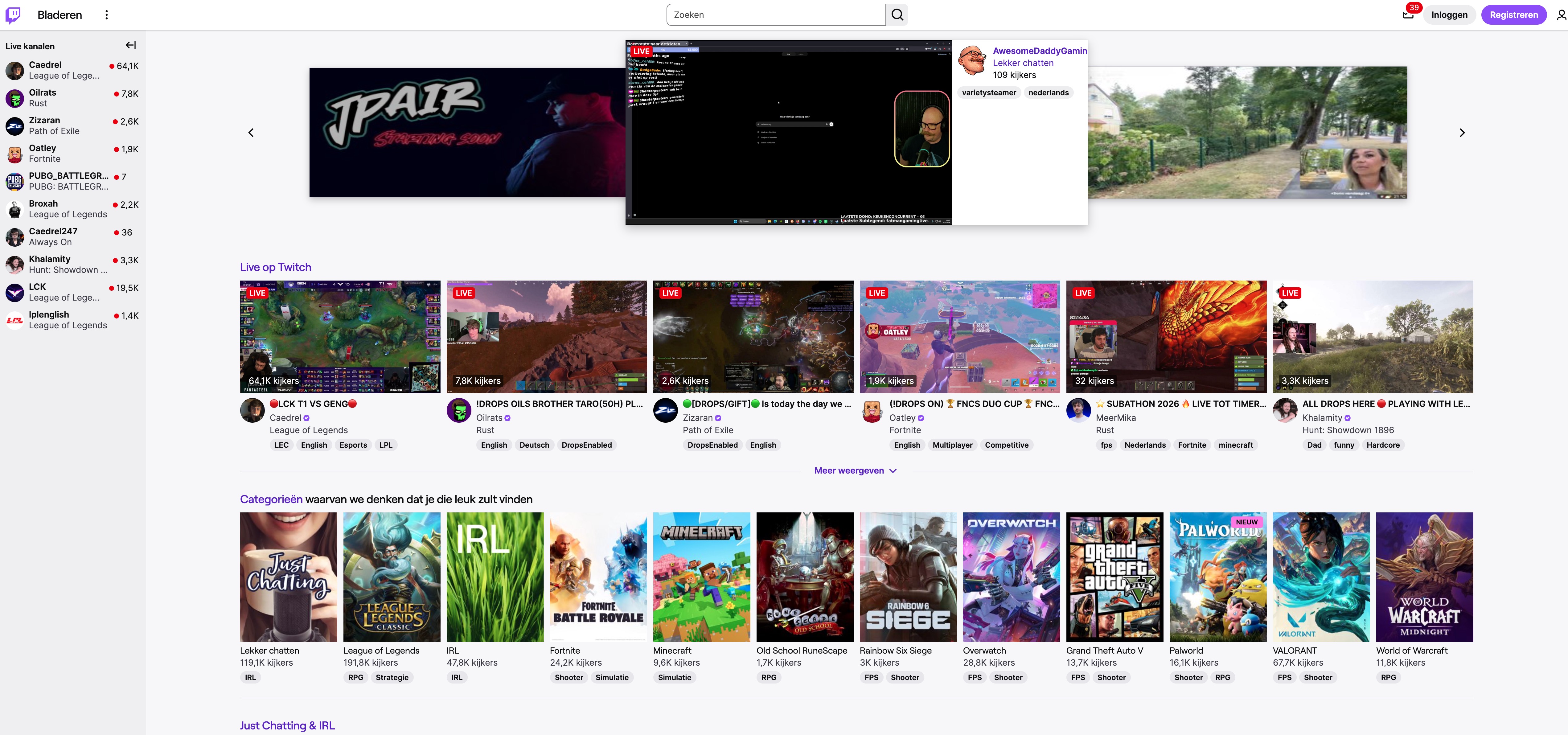1568x735 pixels.
Task: Open the Live op Twitch heading link
Action: click(x=276, y=267)
